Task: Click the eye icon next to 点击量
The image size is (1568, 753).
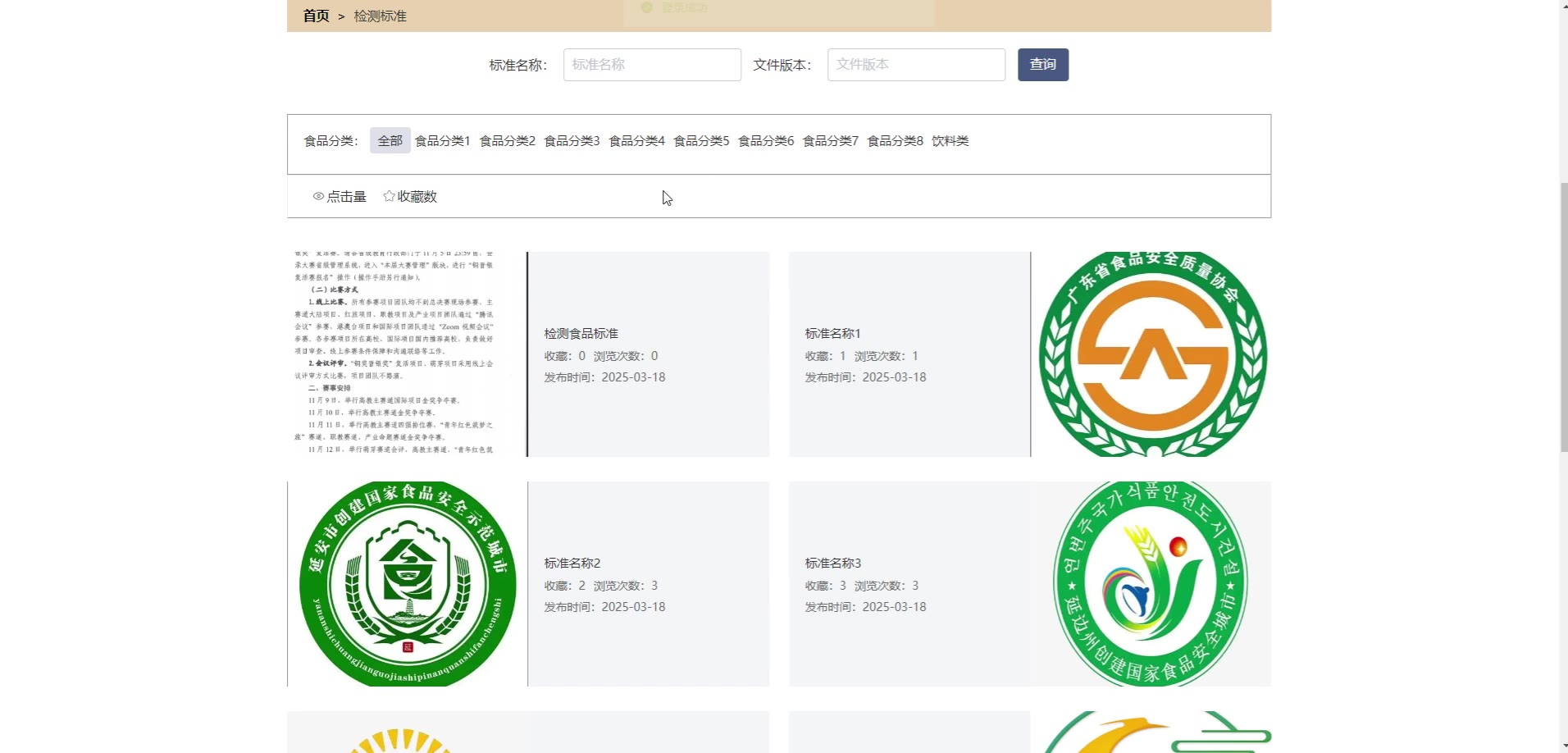Action: (x=318, y=197)
